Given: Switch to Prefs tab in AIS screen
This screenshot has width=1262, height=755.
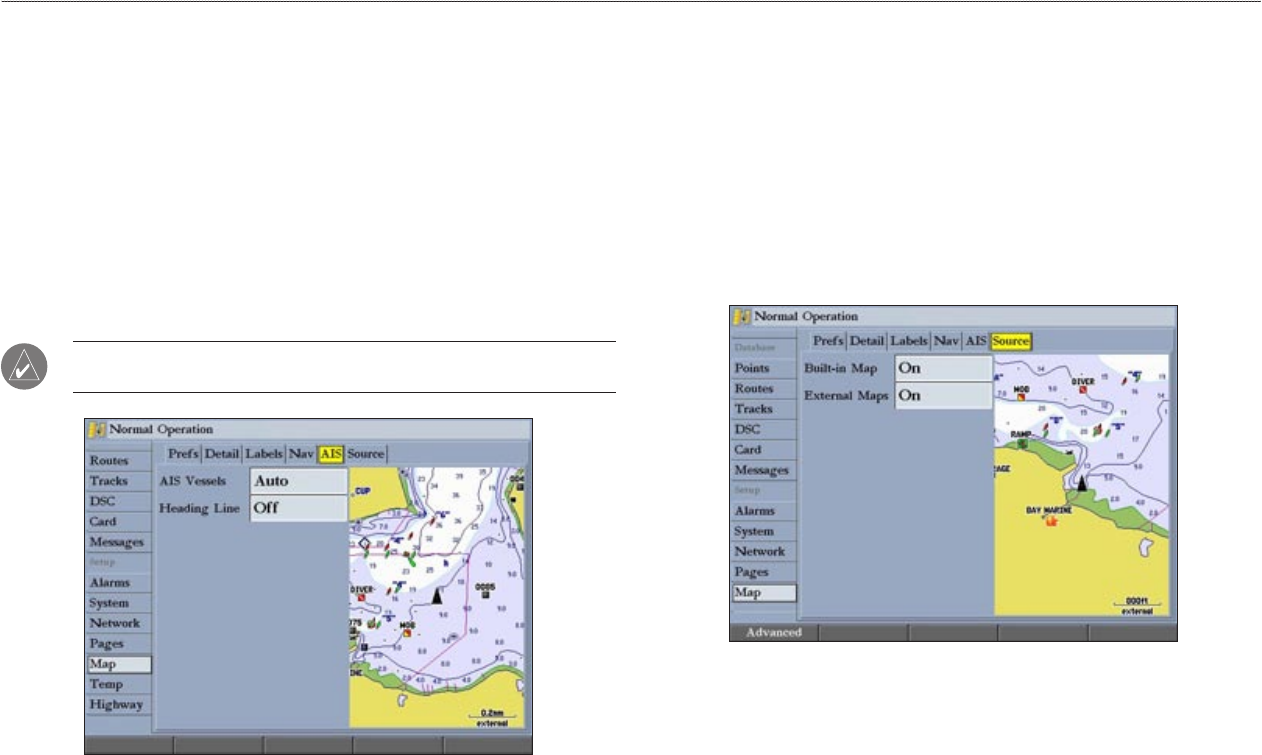Looking at the screenshot, I should [x=183, y=454].
